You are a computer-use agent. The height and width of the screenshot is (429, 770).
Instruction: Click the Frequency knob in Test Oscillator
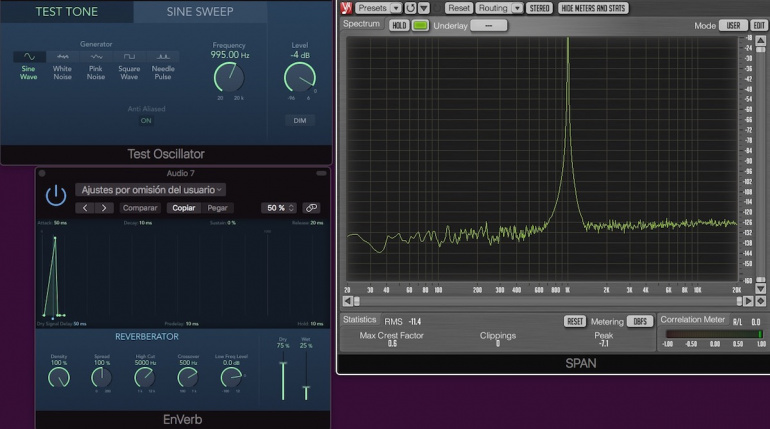tap(228, 77)
